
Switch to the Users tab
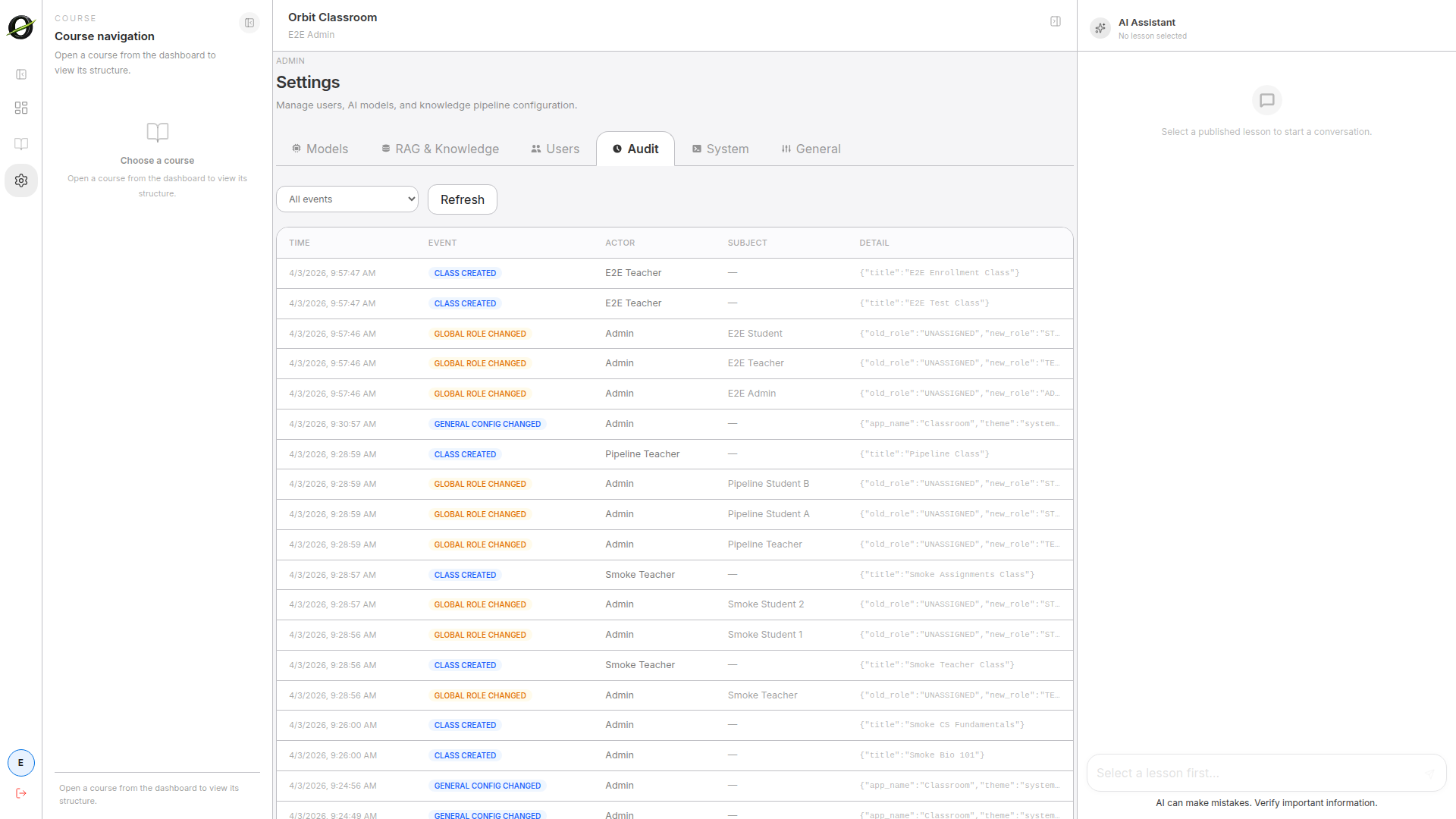[555, 149]
